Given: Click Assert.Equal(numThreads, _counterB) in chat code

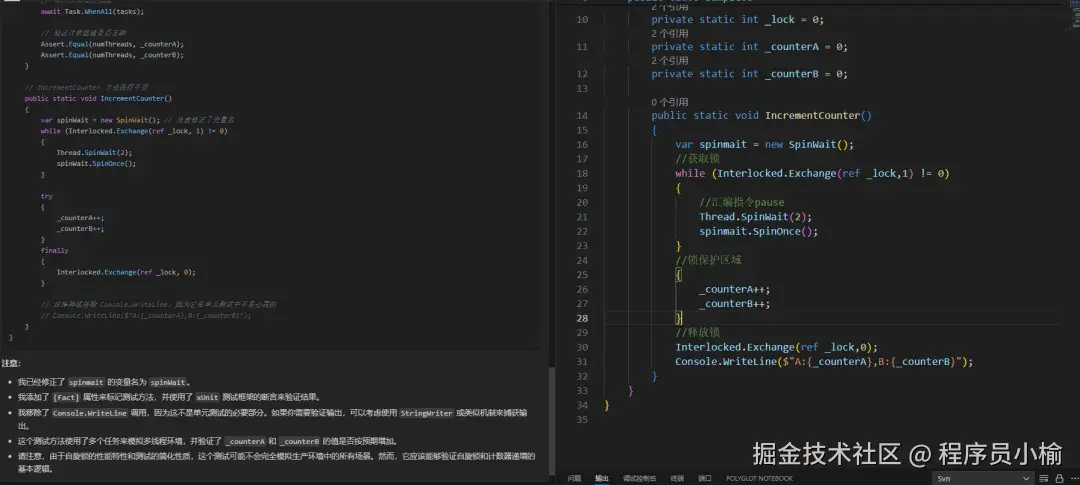Looking at the screenshot, I should click(x=112, y=54).
